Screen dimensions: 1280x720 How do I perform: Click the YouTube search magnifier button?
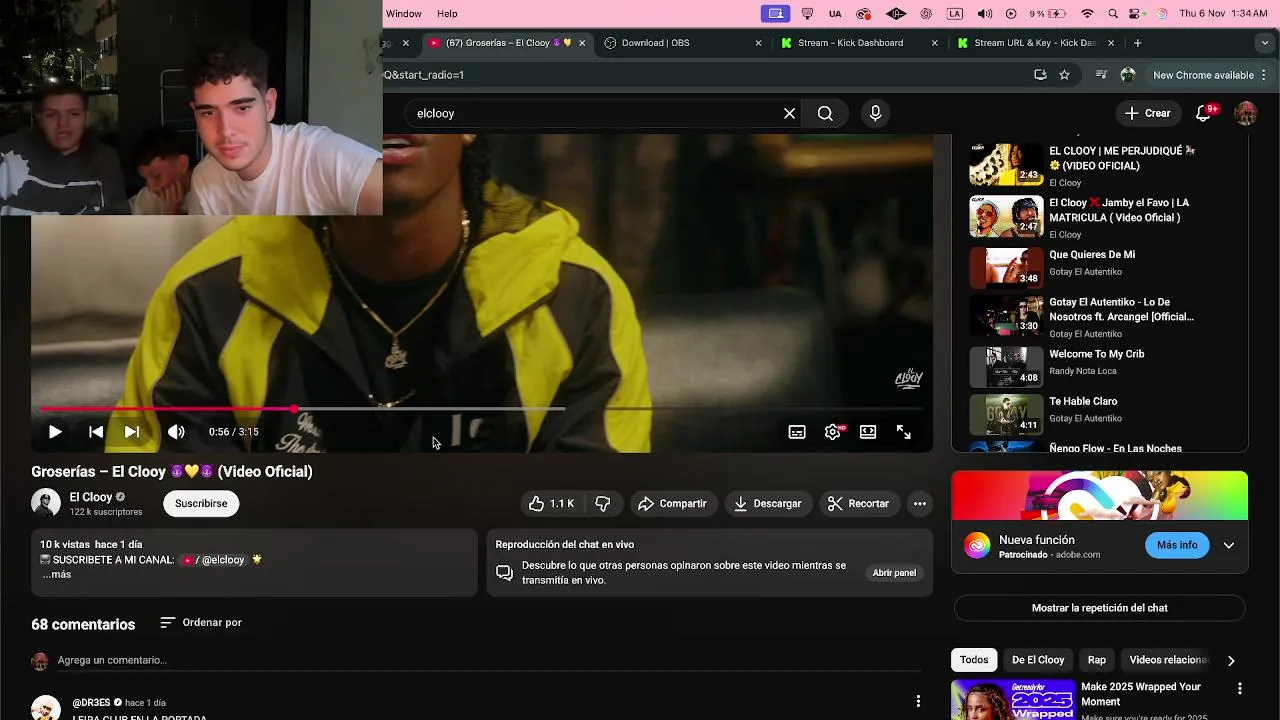tap(825, 114)
